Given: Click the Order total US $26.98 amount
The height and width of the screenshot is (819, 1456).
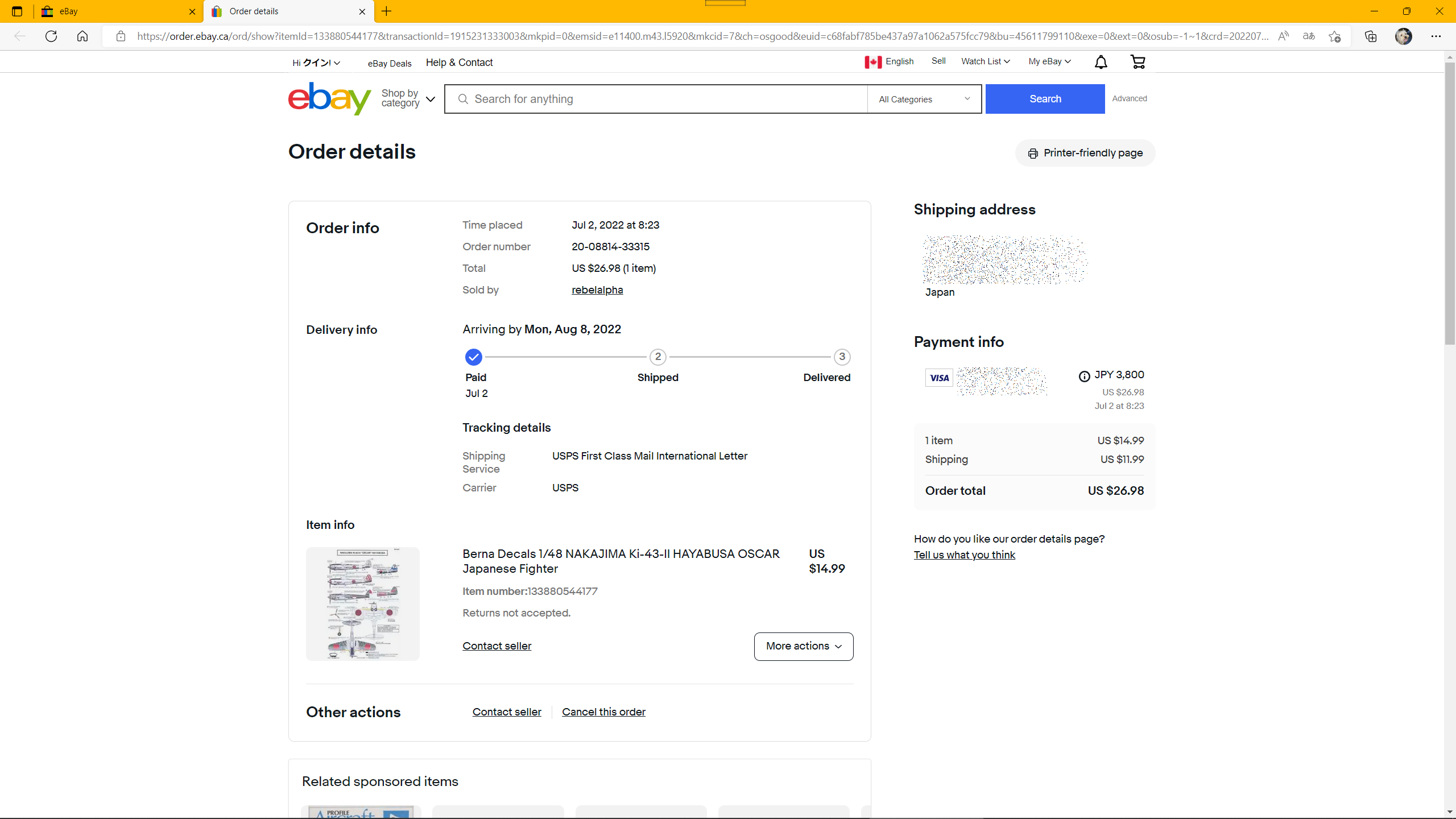Looking at the screenshot, I should pyautogui.click(x=1116, y=491).
